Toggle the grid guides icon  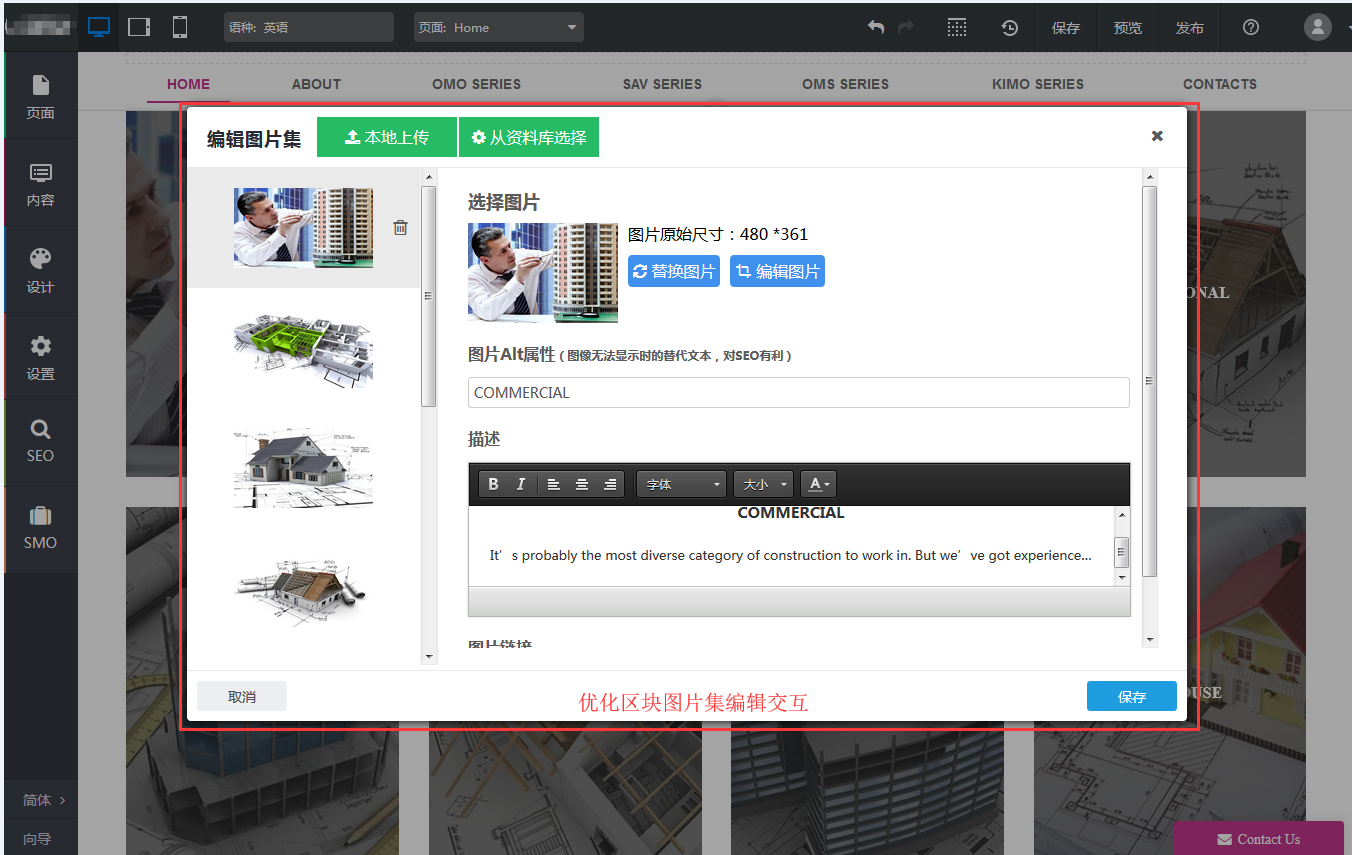click(x=957, y=27)
